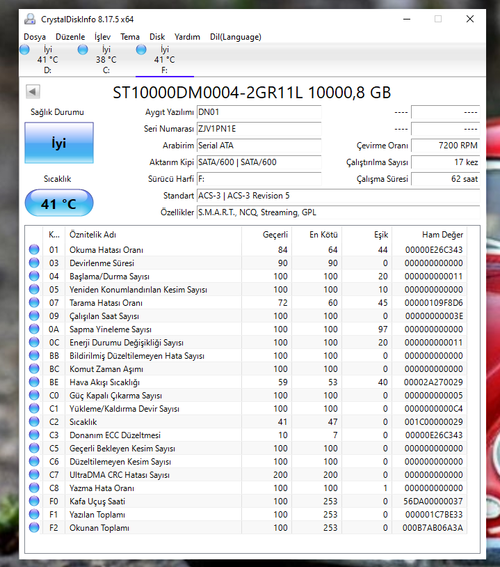Click status orb of 04 Başlama/Durma Sayısı
This screenshot has height=567, width=500.
(34, 276)
